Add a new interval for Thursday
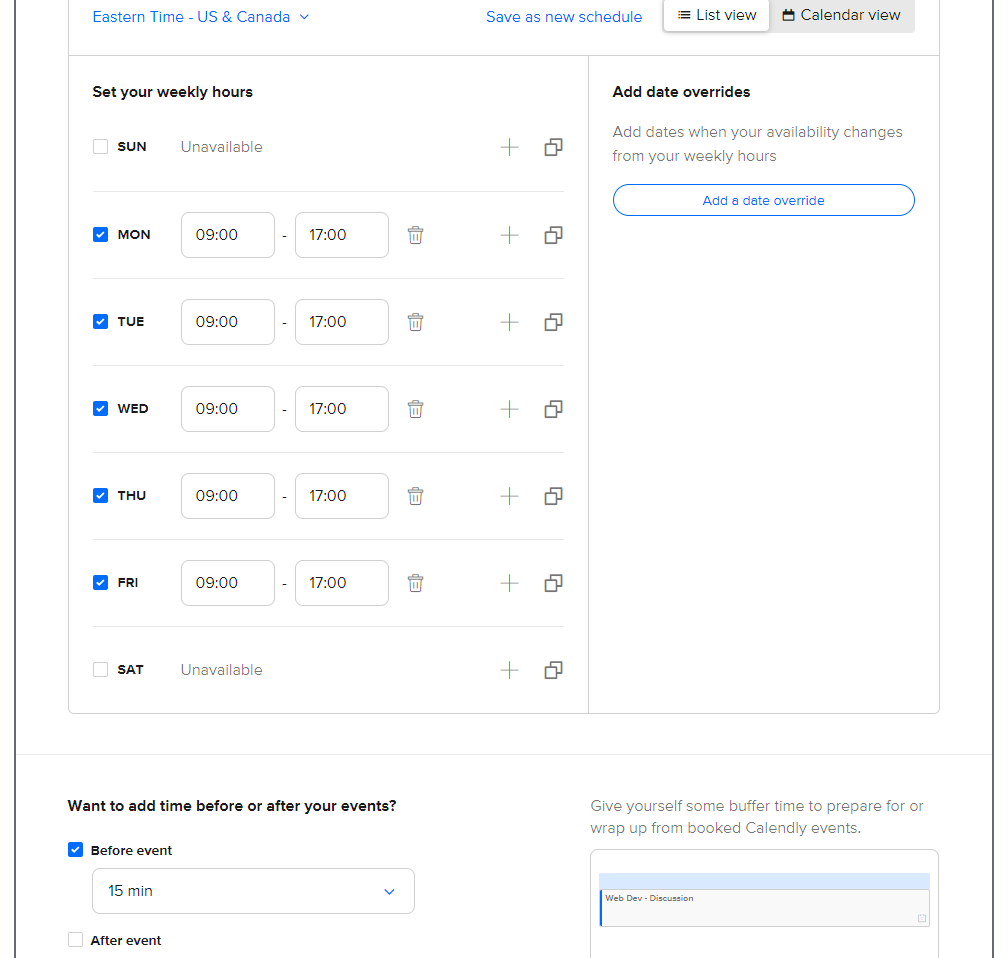The height and width of the screenshot is (958, 1008). 509,496
